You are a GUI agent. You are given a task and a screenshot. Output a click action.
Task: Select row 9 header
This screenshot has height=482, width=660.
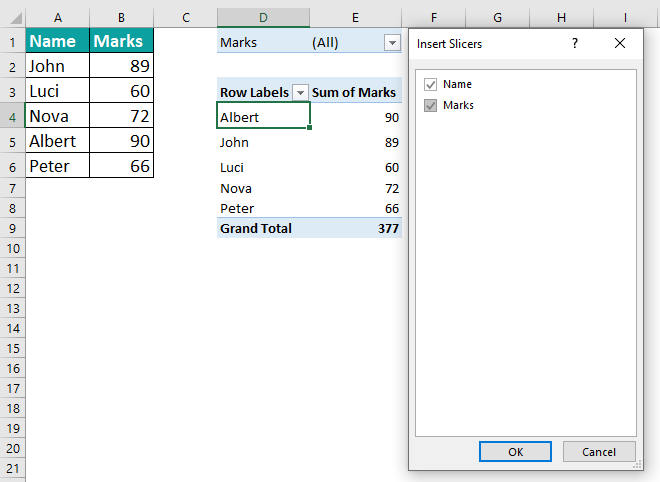coord(13,228)
